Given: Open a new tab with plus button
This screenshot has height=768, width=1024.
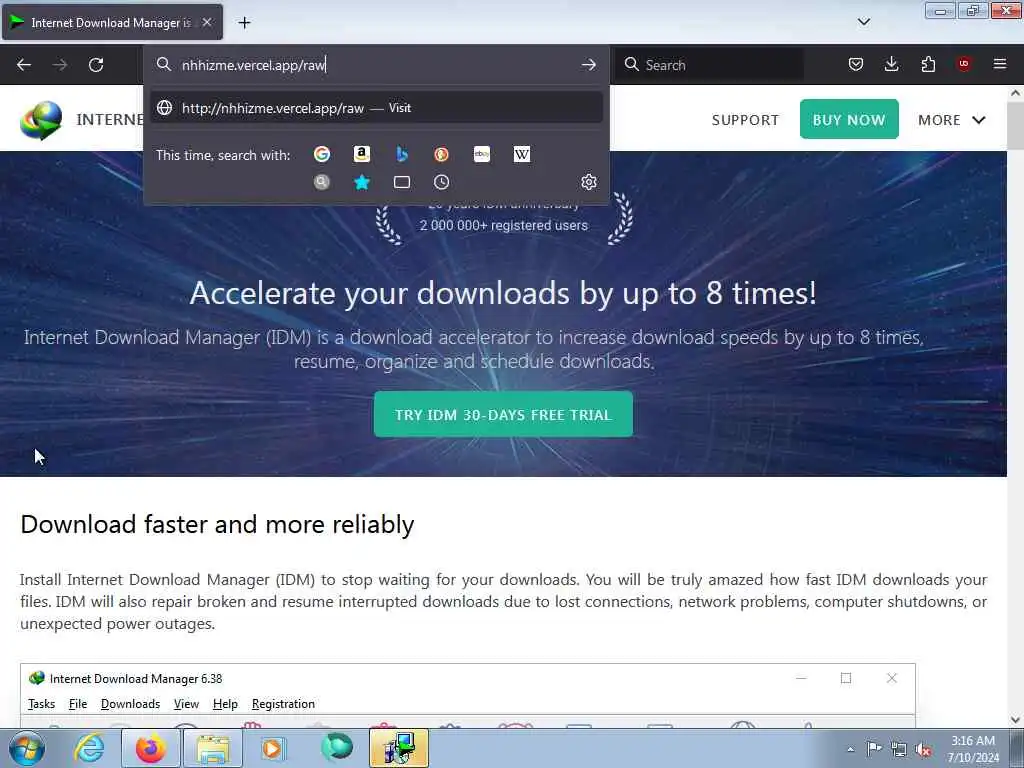Looking at the screenshot, I should point(244,23).
